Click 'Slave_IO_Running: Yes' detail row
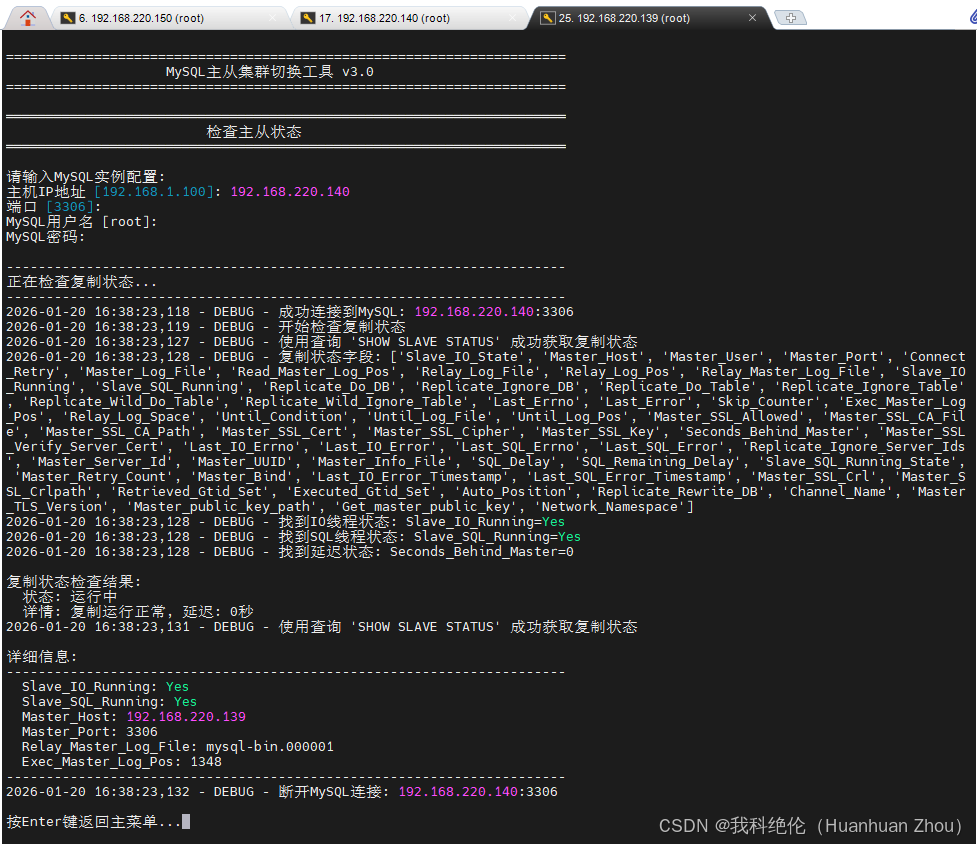Viewport: 977px width, 844px height. tap(105, 686)
